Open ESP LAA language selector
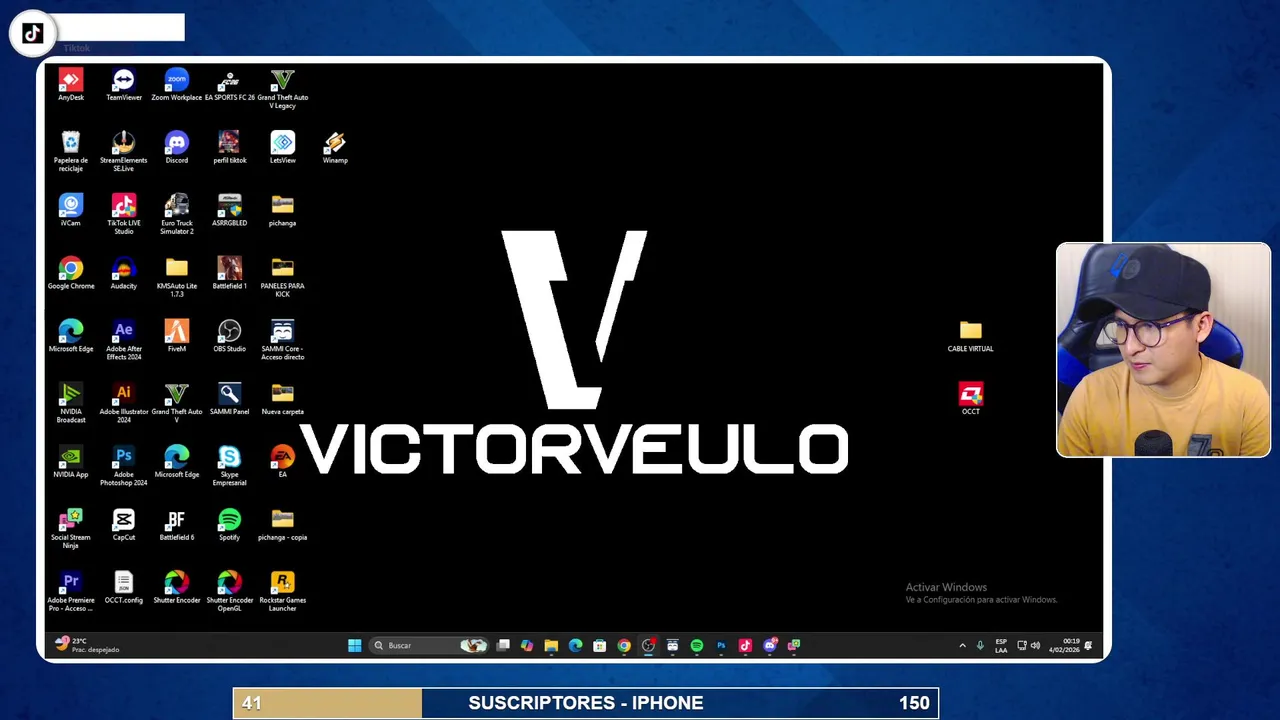Screen dimensions: 1280x720 (x=1001, y=645)
